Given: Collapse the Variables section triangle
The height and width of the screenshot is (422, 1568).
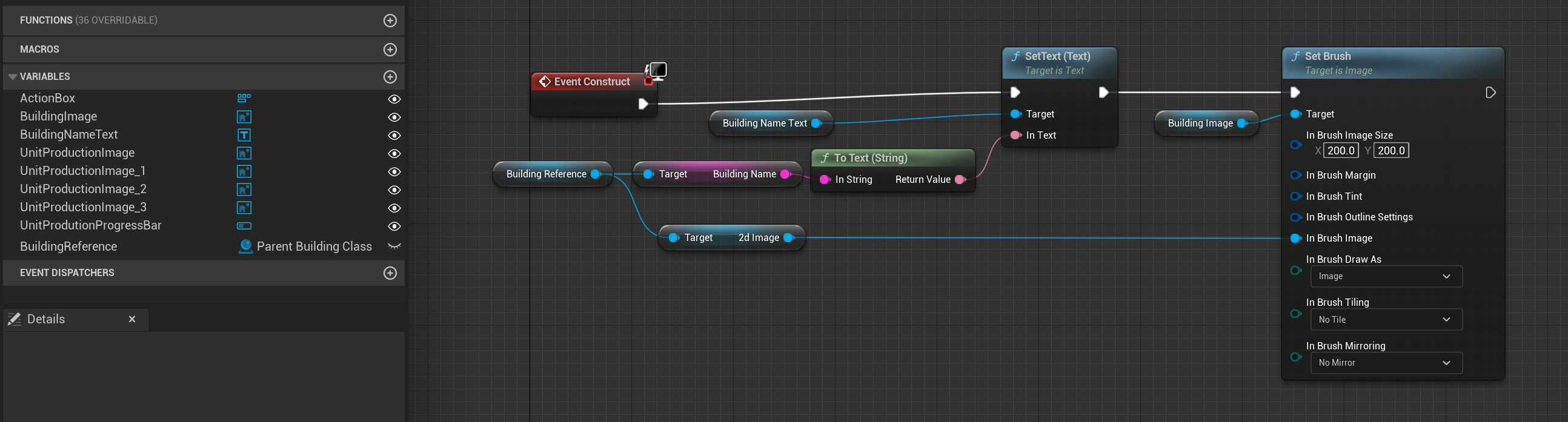Looking at the screenshot, I should [x=12, y=77].
